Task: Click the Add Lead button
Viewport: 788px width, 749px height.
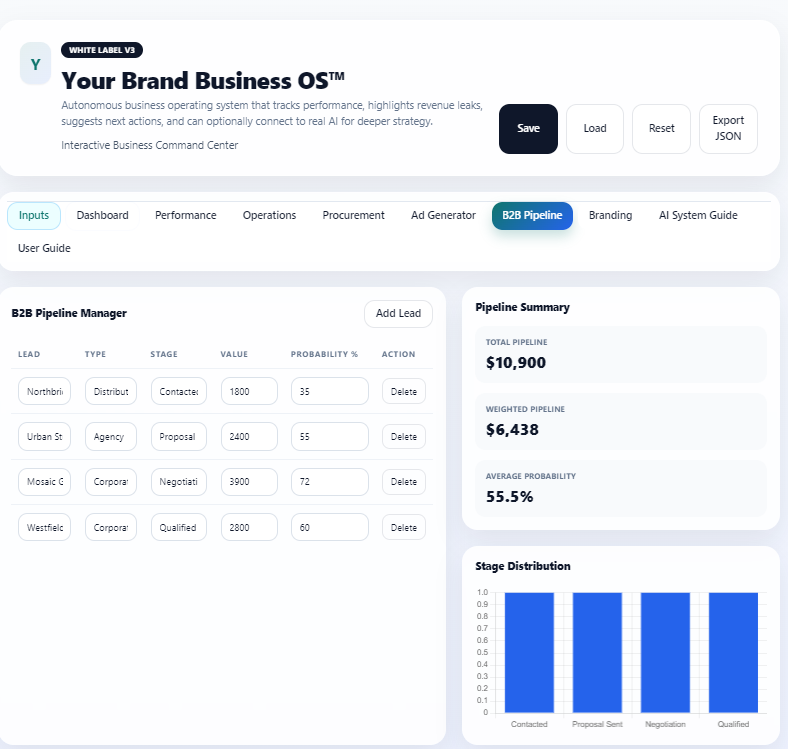Action: [x=399, y=314]
